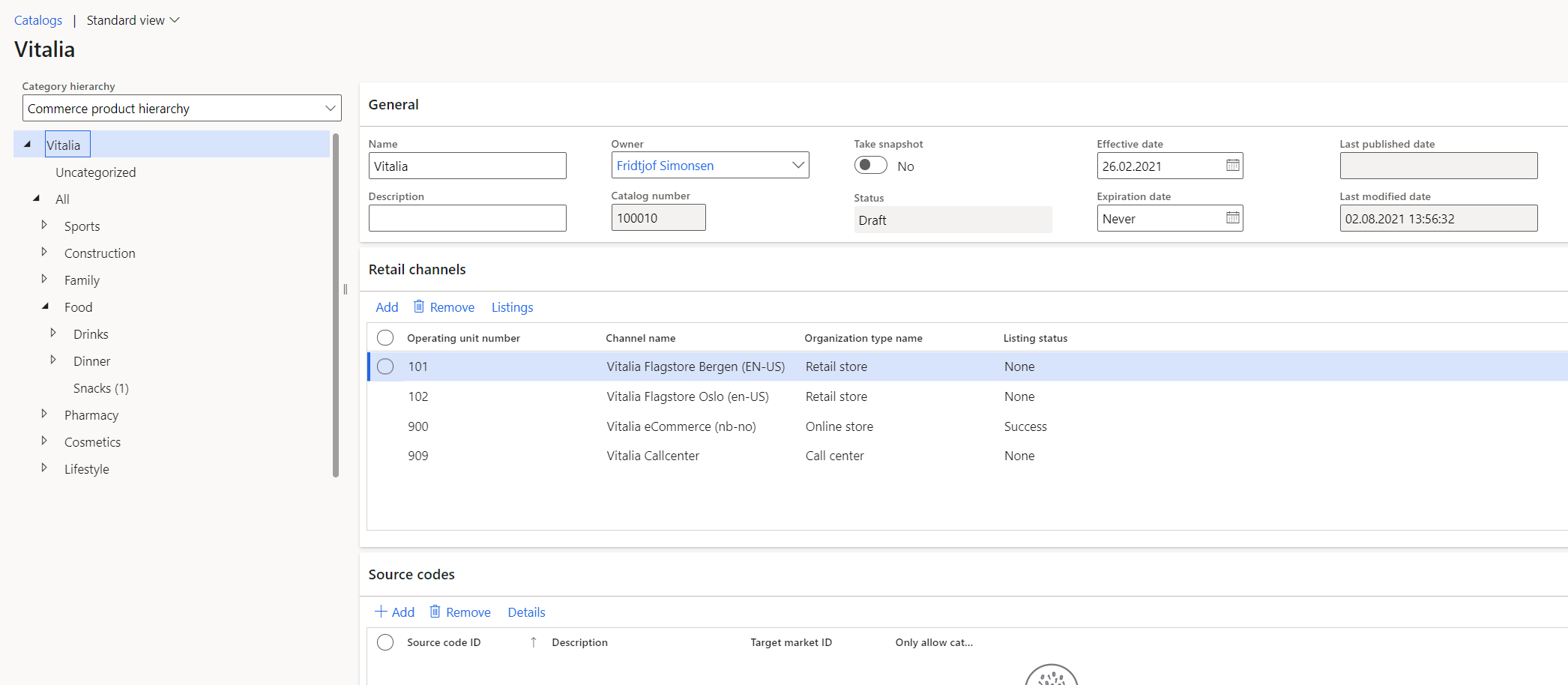The width and height of the screenshot is (1568, 685).
Task: Select all rows in Source codes grid
Action: (385, 642)
